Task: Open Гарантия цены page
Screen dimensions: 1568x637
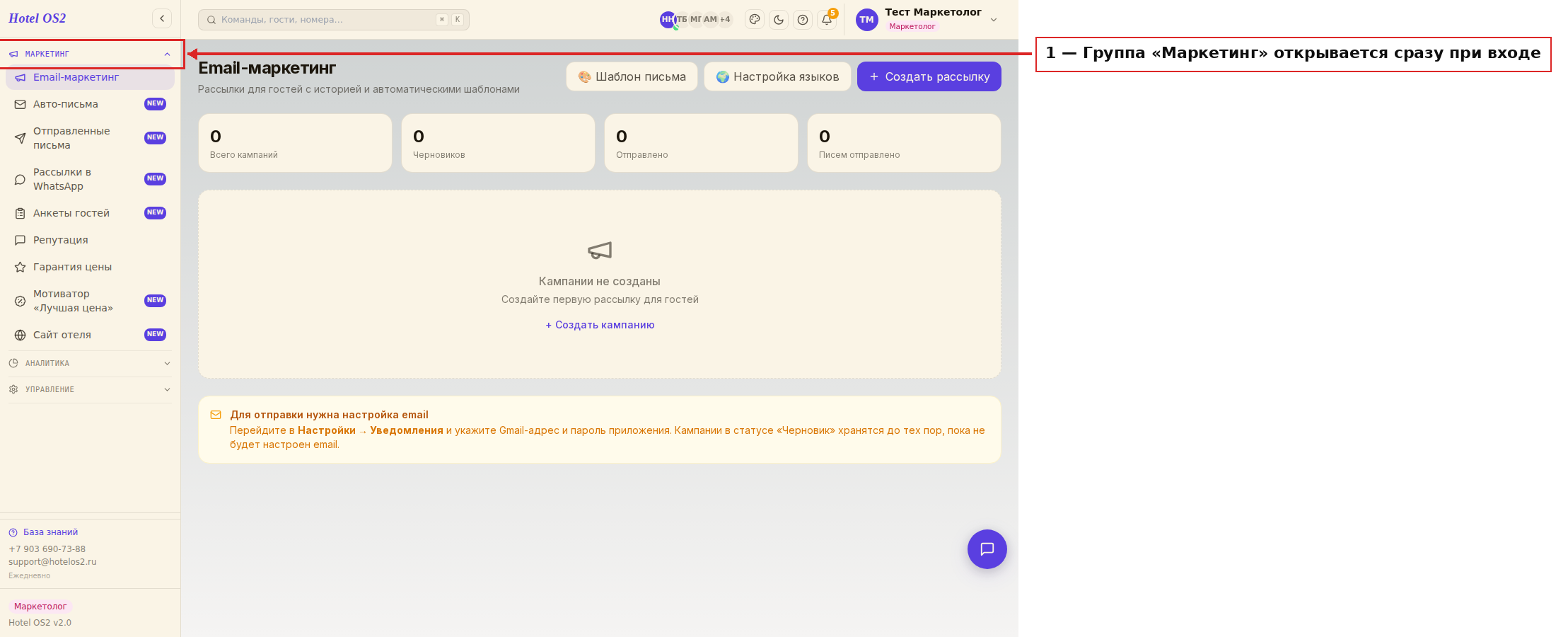Action: coord(90,267)
